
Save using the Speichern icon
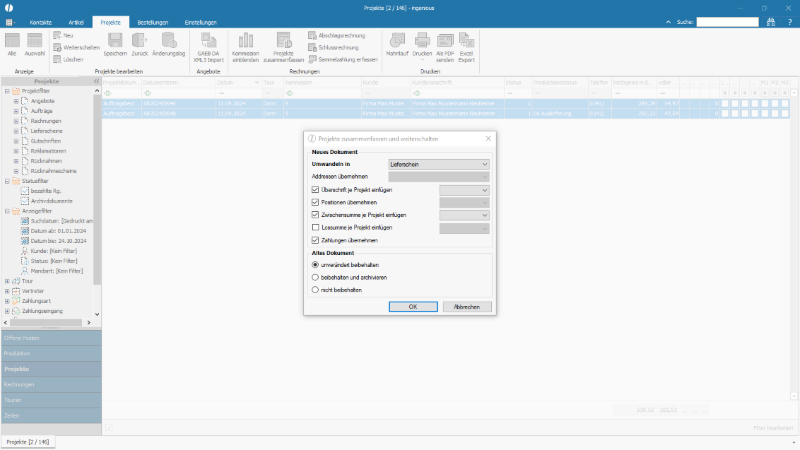click(x=115, y=40)
